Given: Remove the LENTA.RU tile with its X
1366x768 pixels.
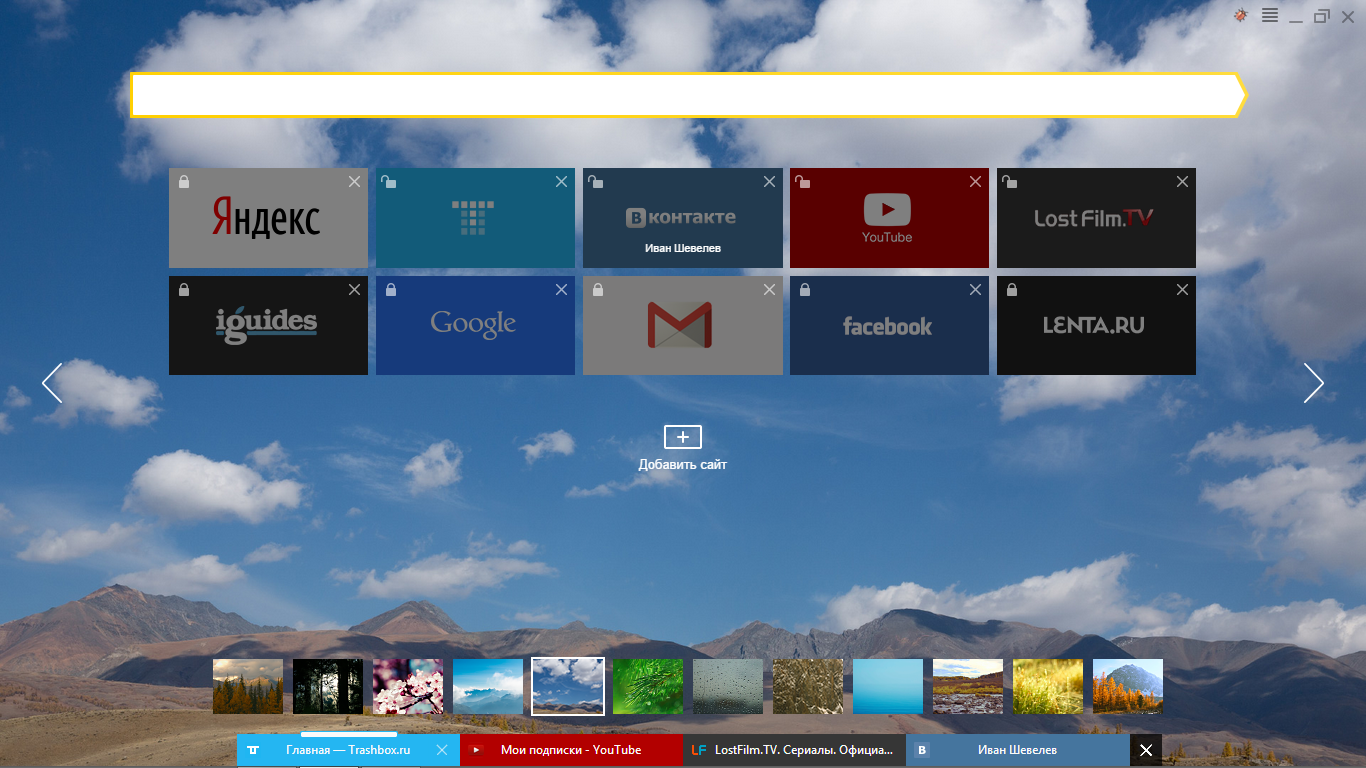Looking at the screenshot, I should (1182, 290).
